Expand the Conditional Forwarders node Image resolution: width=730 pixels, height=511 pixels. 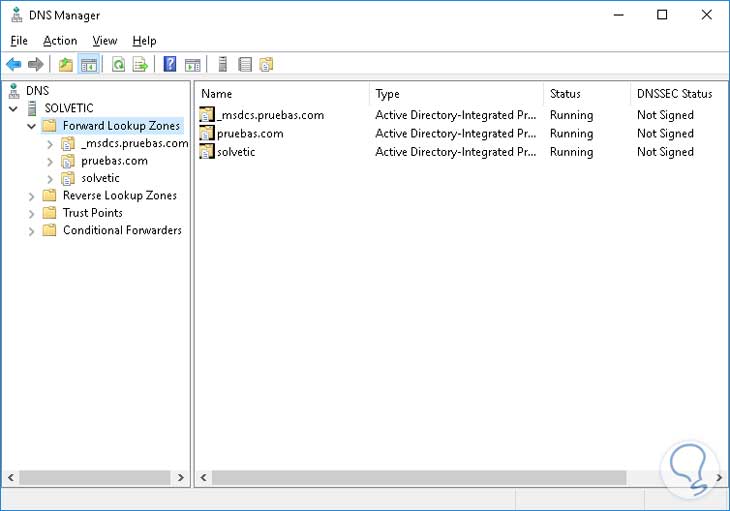(x=31, y=231)
